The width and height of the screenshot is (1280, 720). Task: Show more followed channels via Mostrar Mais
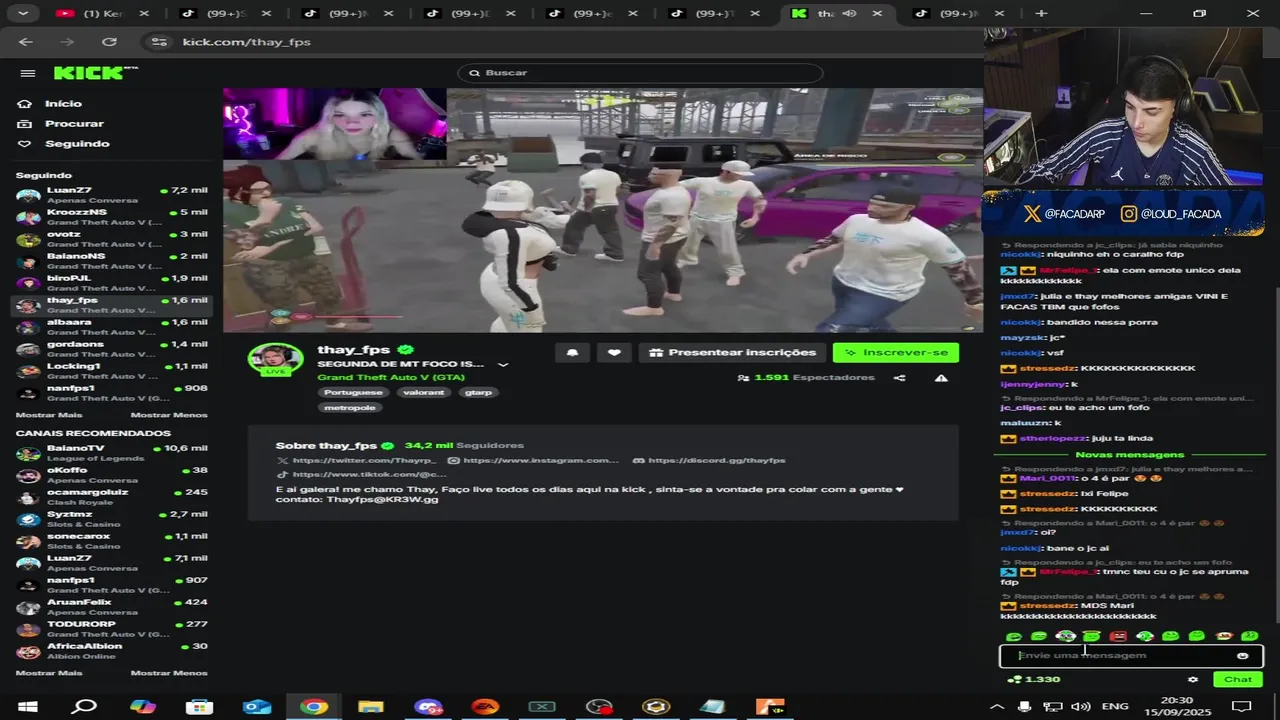click(49, 415)
